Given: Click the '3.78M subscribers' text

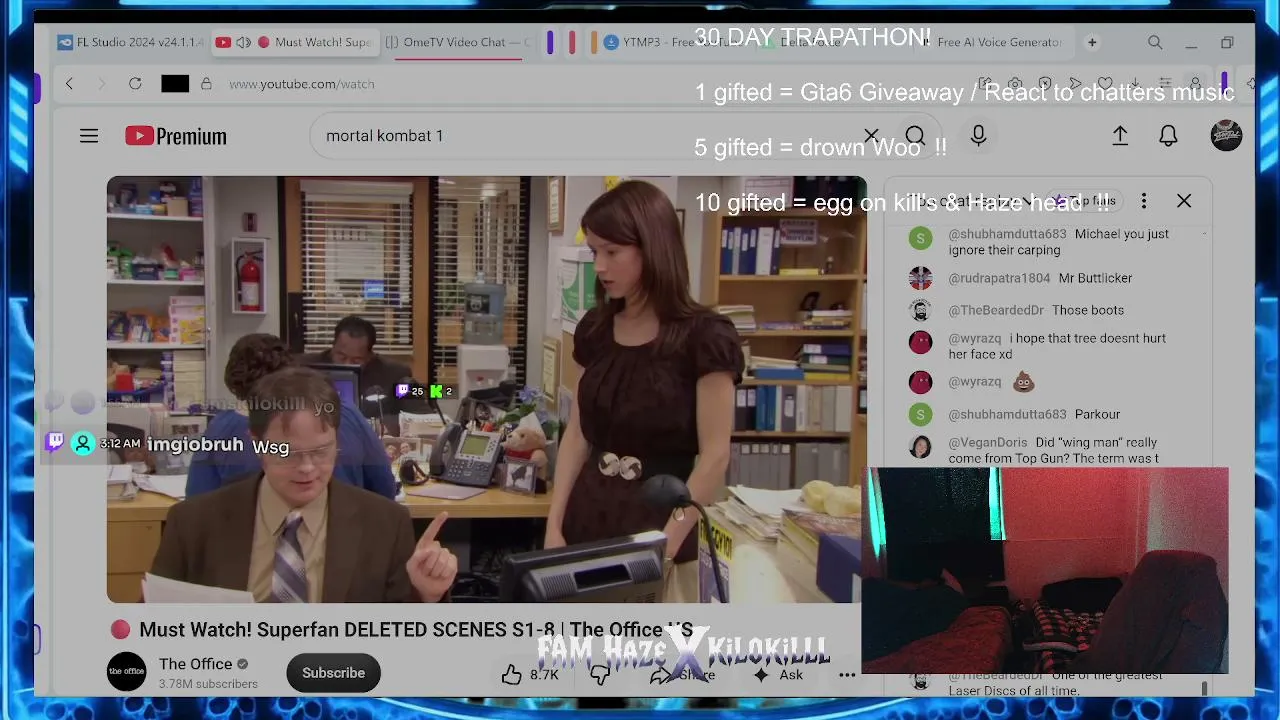Looking at the screenshot, I should pos(208,684).
